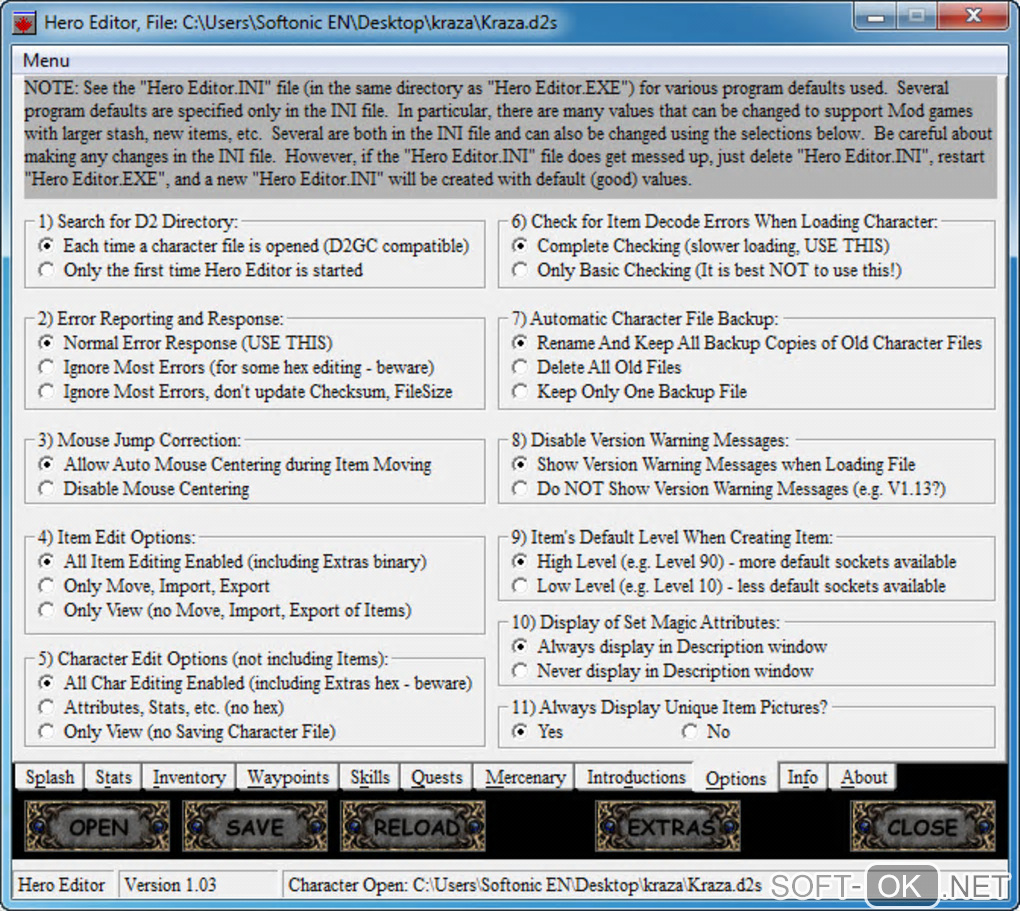Open the Inventory tab
Viewport: 1020px width, 911px height.
(x=189, y=777)
